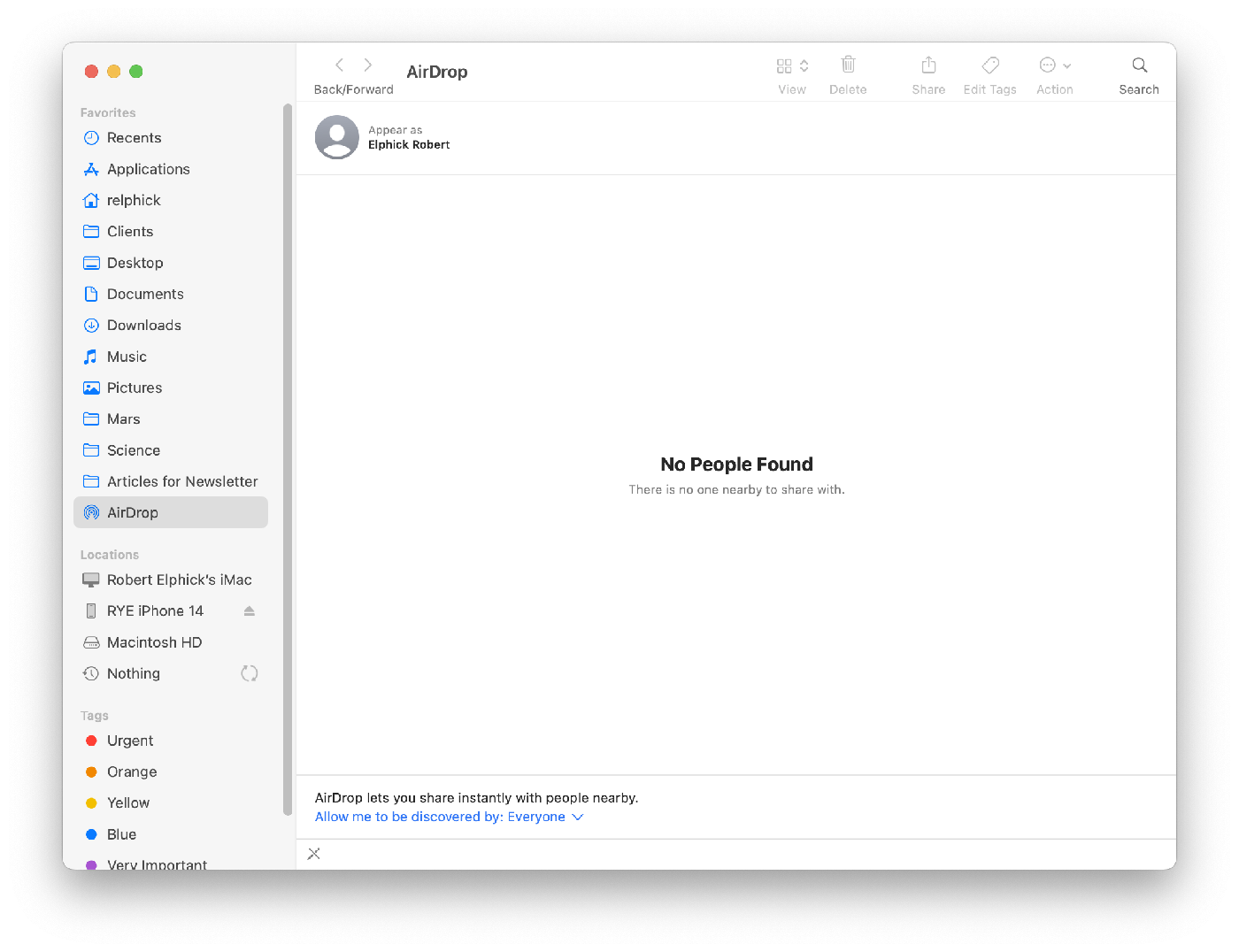Click the Forward arrow in toolbar

[368, 65]
